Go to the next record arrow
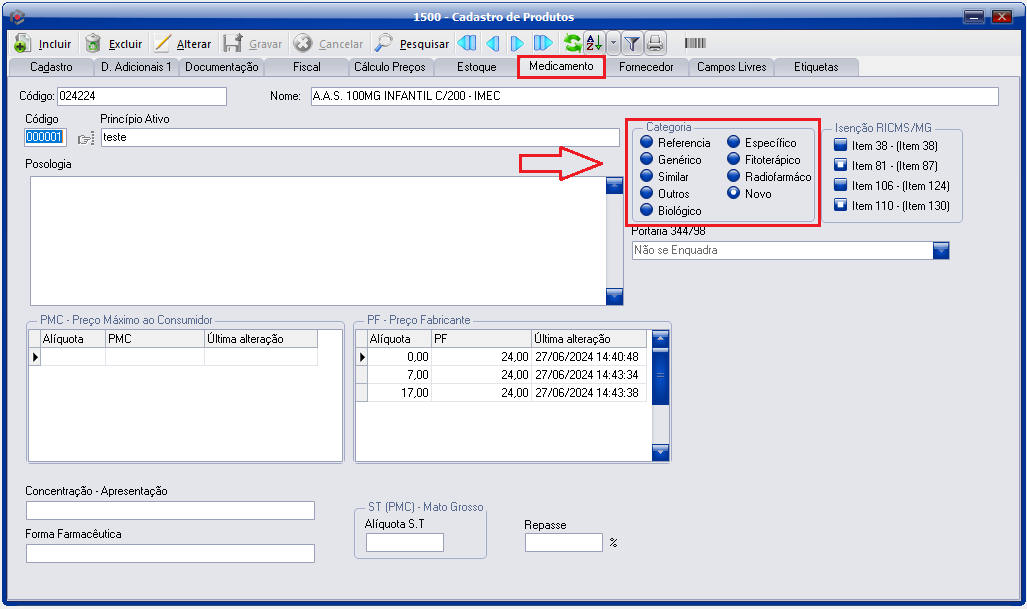Image resolution: width=1027 pixels, height=610 pixels. tap(517, 44)
